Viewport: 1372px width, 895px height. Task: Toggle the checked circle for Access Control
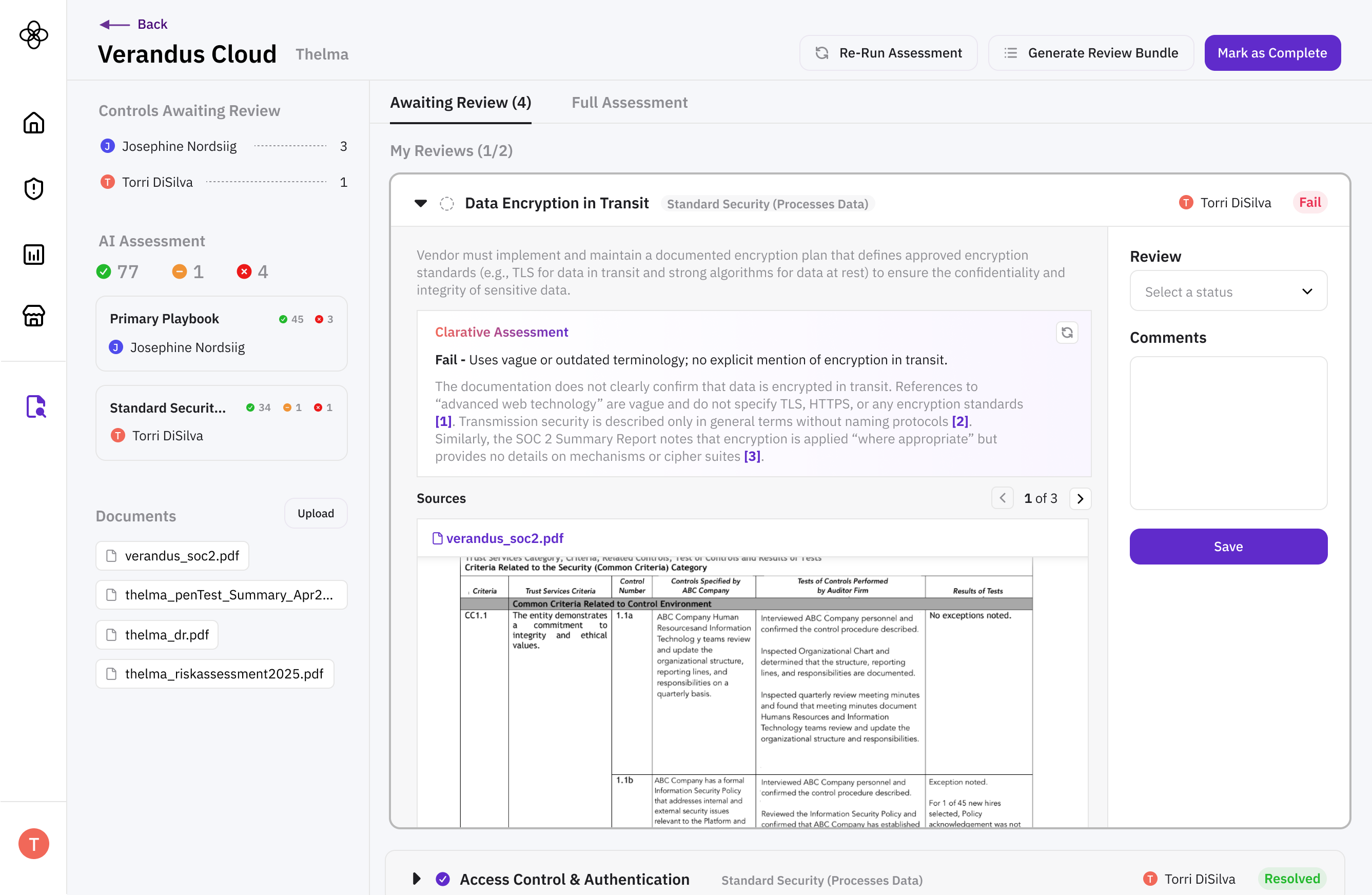443,879
